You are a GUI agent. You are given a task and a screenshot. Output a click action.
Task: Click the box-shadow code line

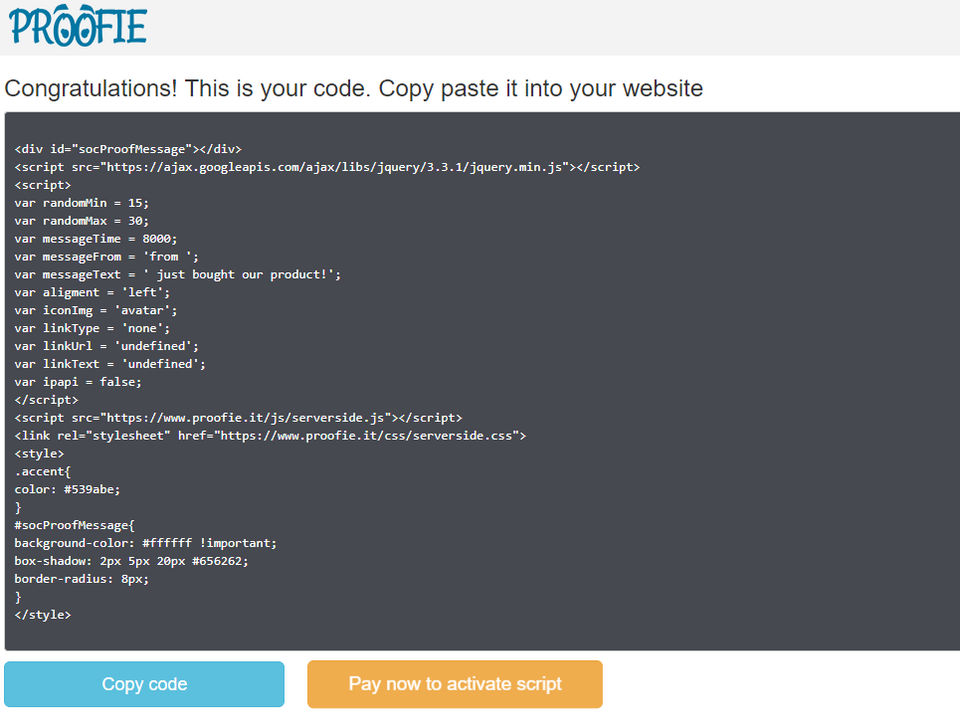point(132,561)
